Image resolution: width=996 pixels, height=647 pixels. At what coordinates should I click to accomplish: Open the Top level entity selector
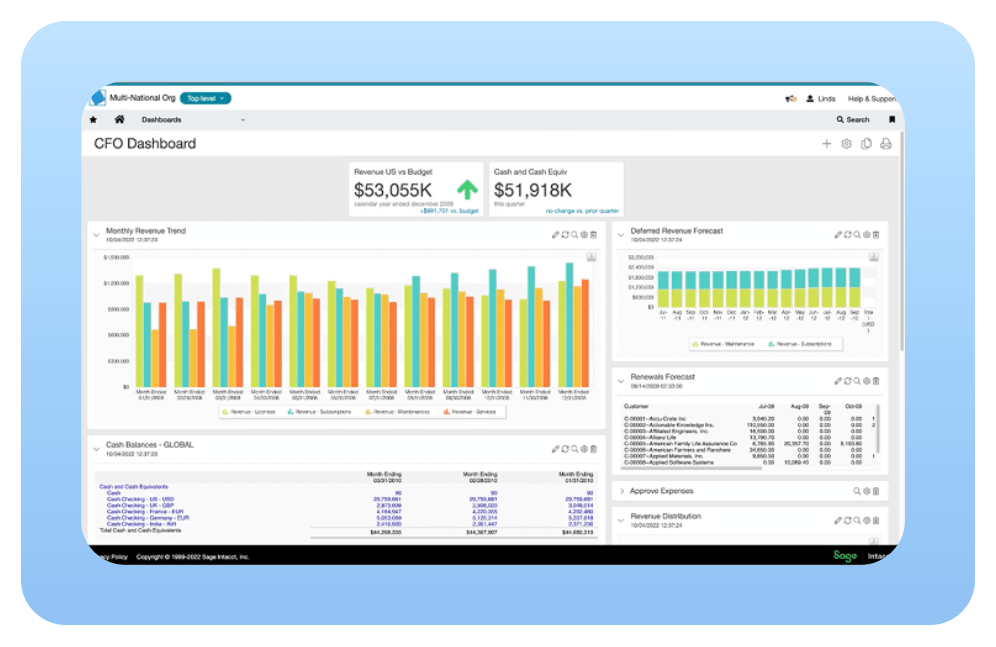point(205,98)
